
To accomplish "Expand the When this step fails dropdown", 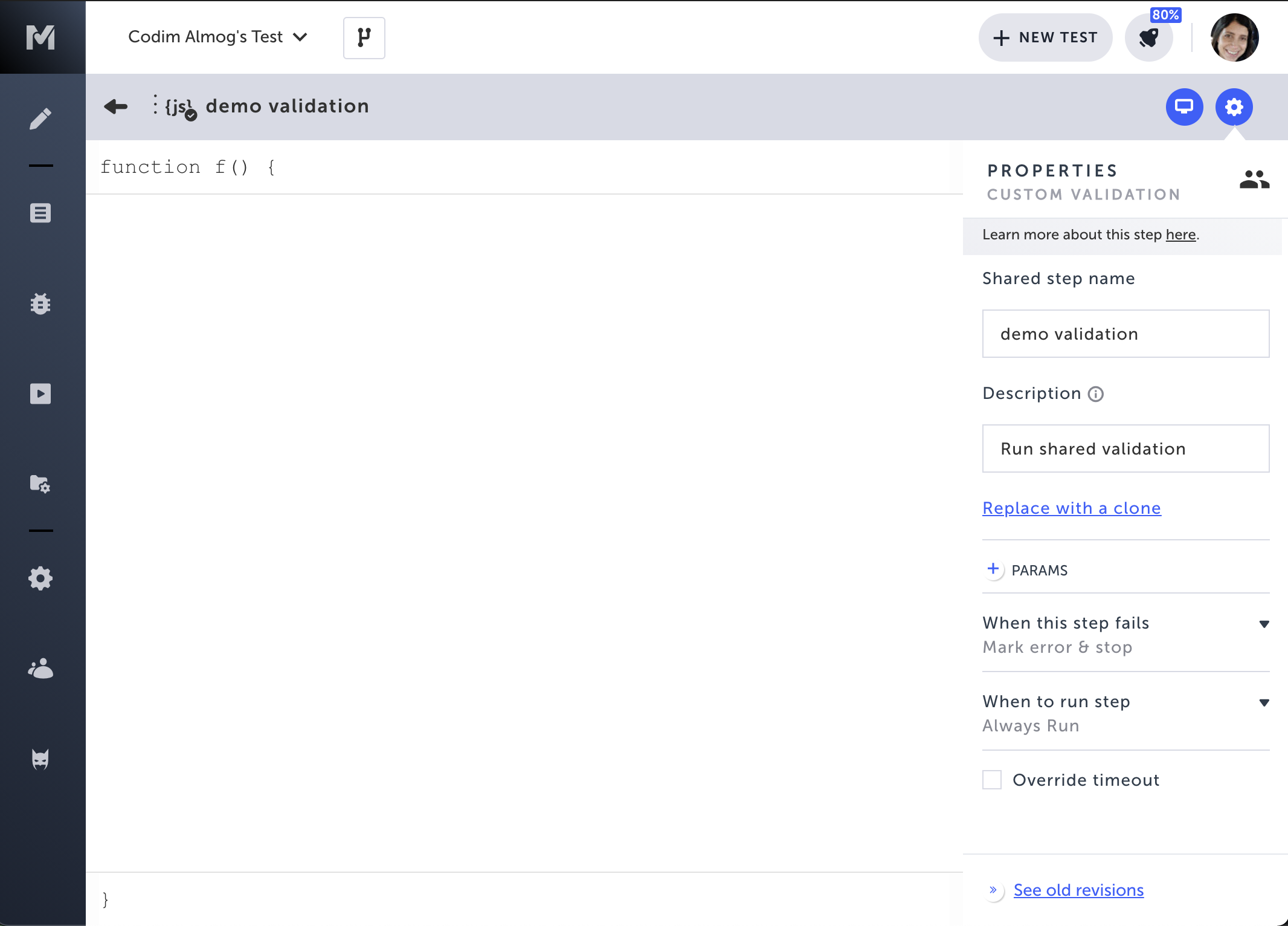I will (x=1125, y=634).
